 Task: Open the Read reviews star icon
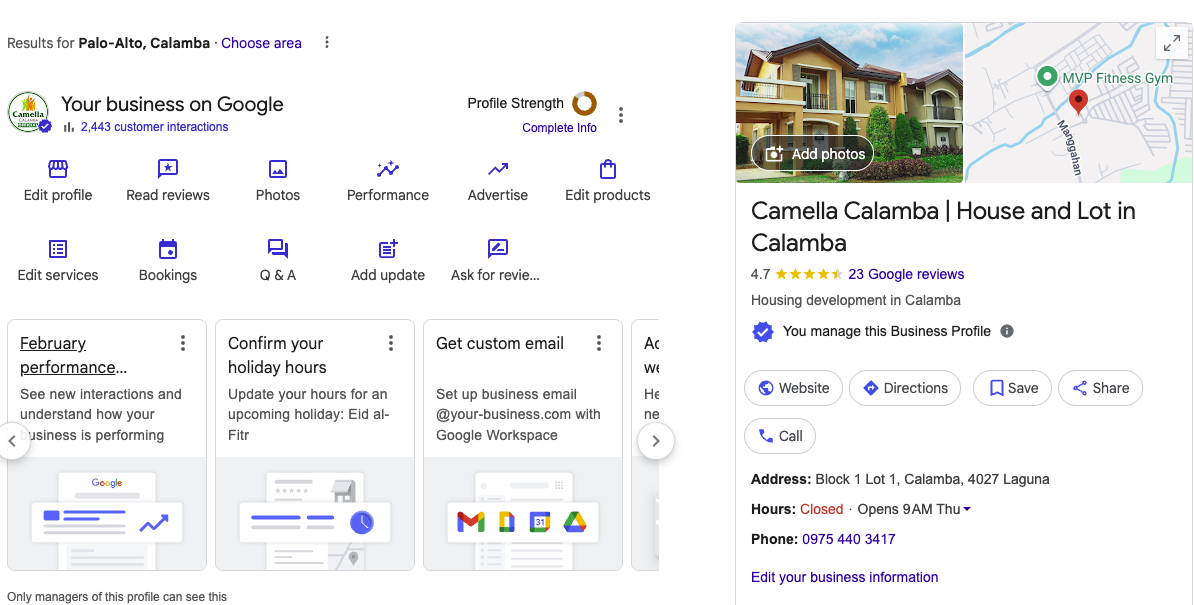pos(168,169)
